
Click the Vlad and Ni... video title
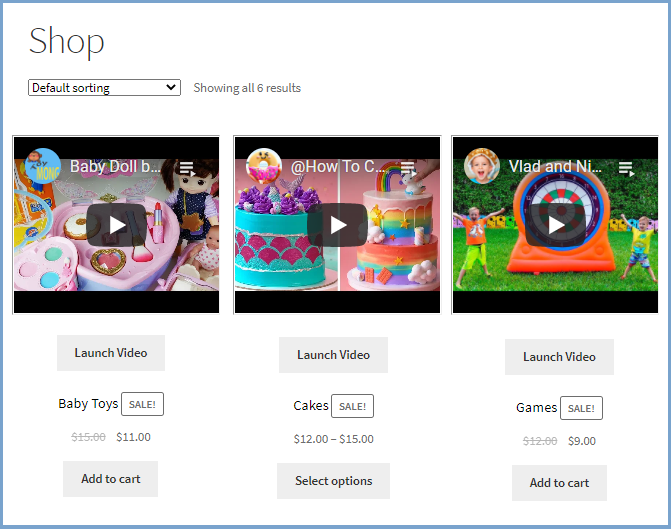click(x=555, y=166)
